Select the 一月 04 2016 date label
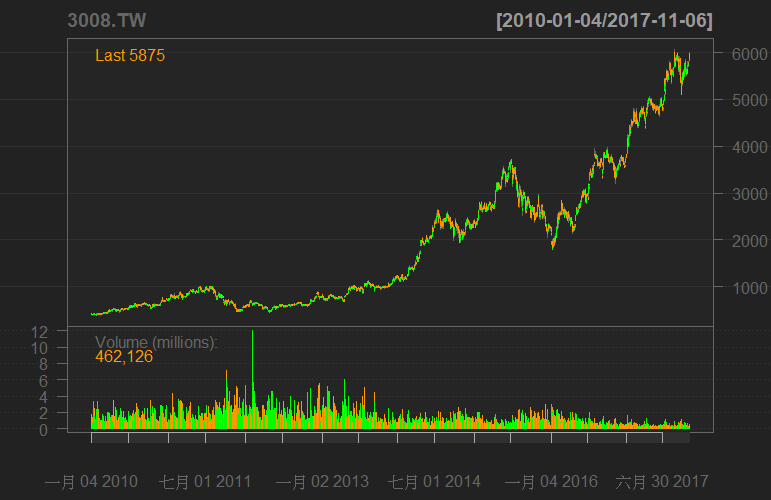The image size is (771, 500). coord(551,482)
